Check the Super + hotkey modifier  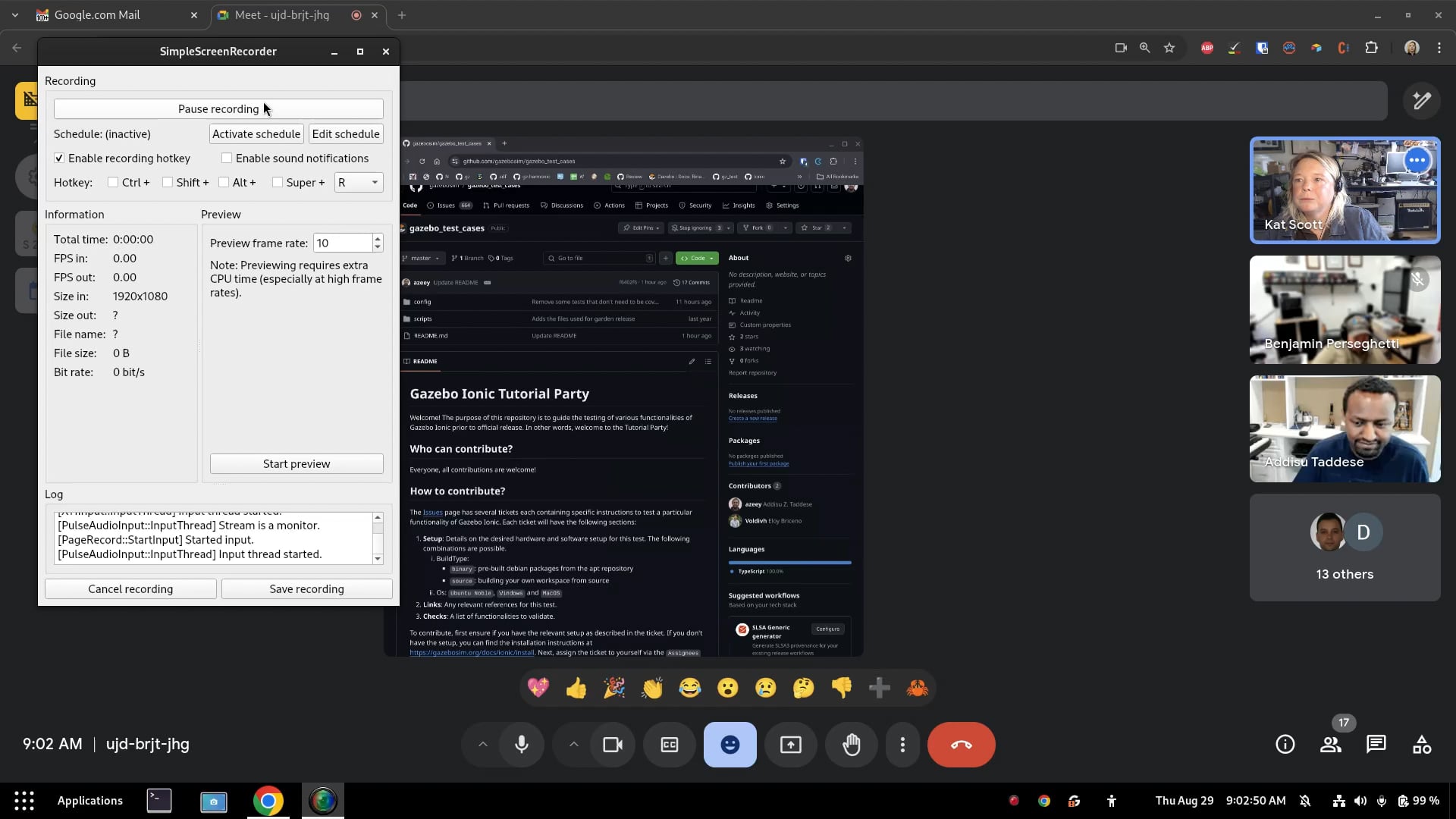point(278,183)
